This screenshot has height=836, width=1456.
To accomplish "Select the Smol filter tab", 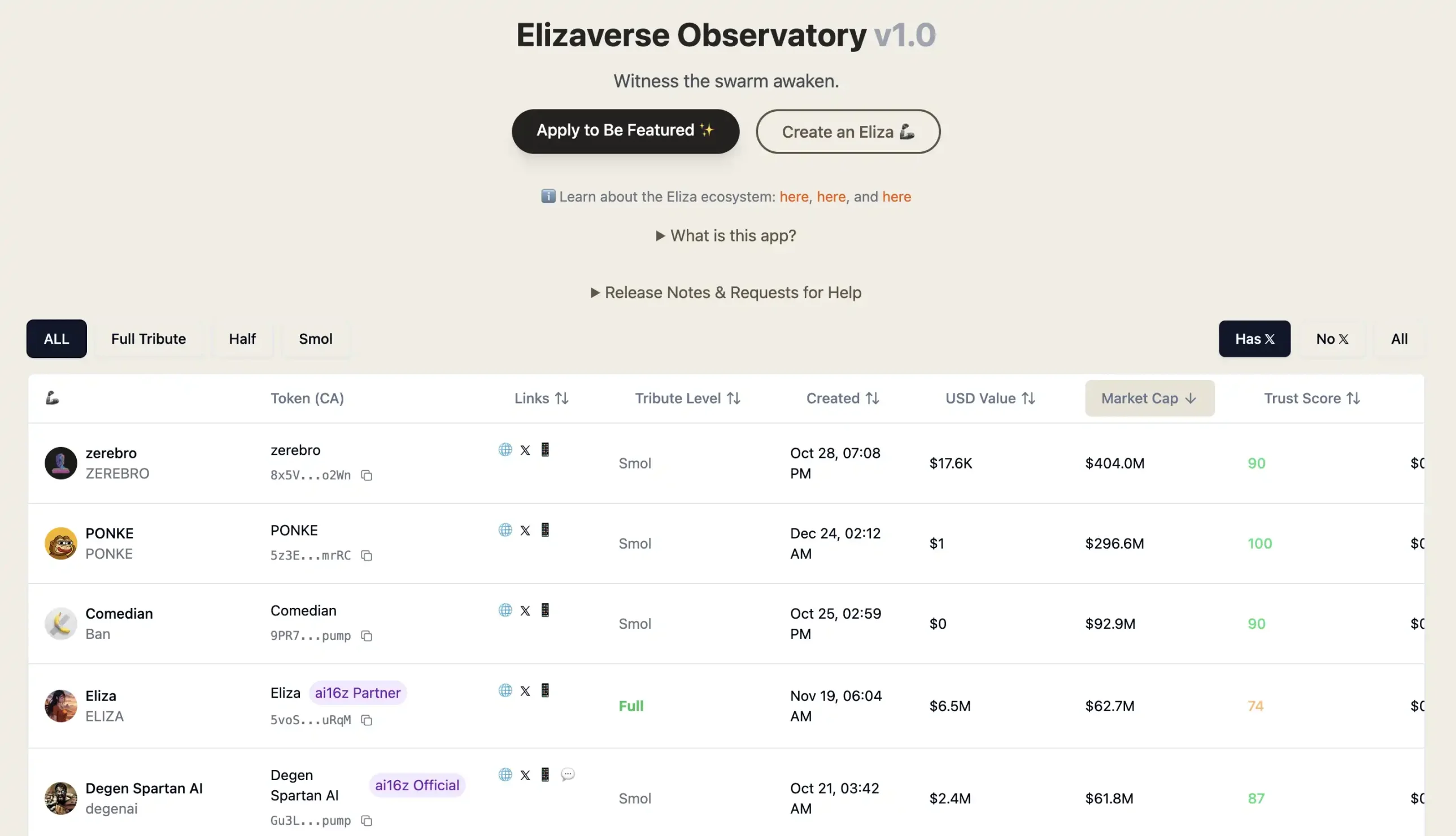I will (x=316, y=338).
